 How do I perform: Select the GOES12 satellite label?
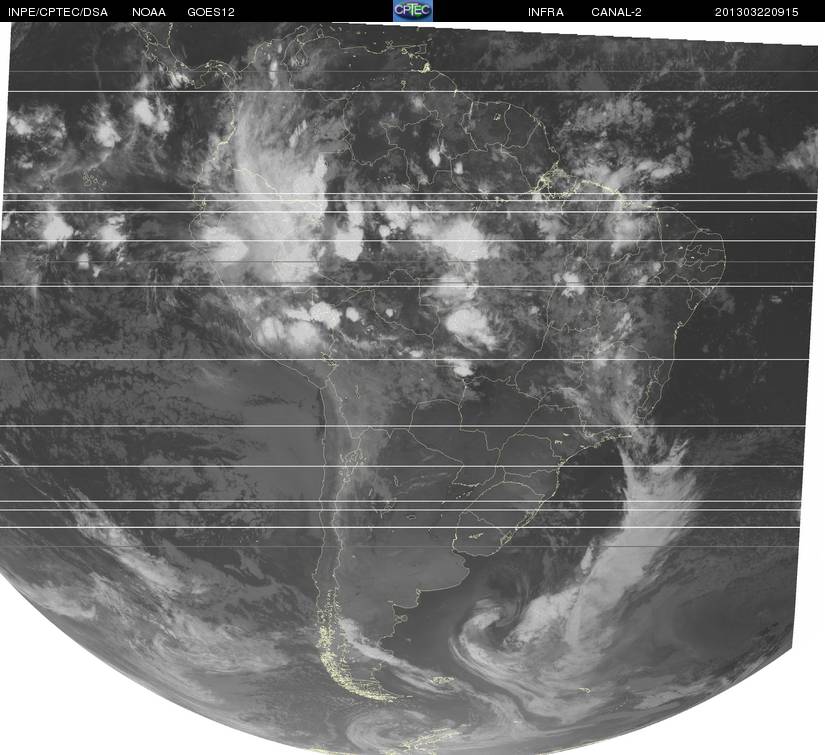(211, 12)
